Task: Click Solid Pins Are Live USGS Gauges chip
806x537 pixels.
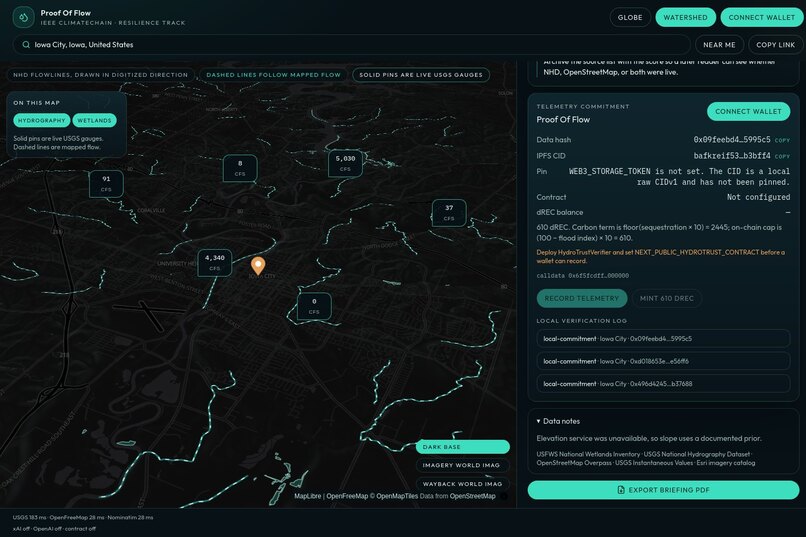Action: [421, 75]
